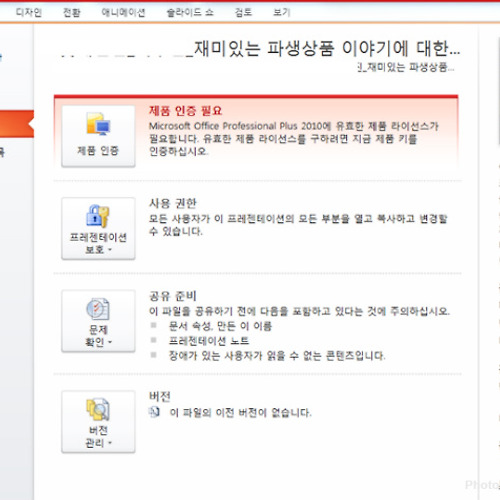Open the 프레젠테이션 보호 dropdown button
Image resolution: width=500 pixels, height=500 pixels.
coord(98,228)
